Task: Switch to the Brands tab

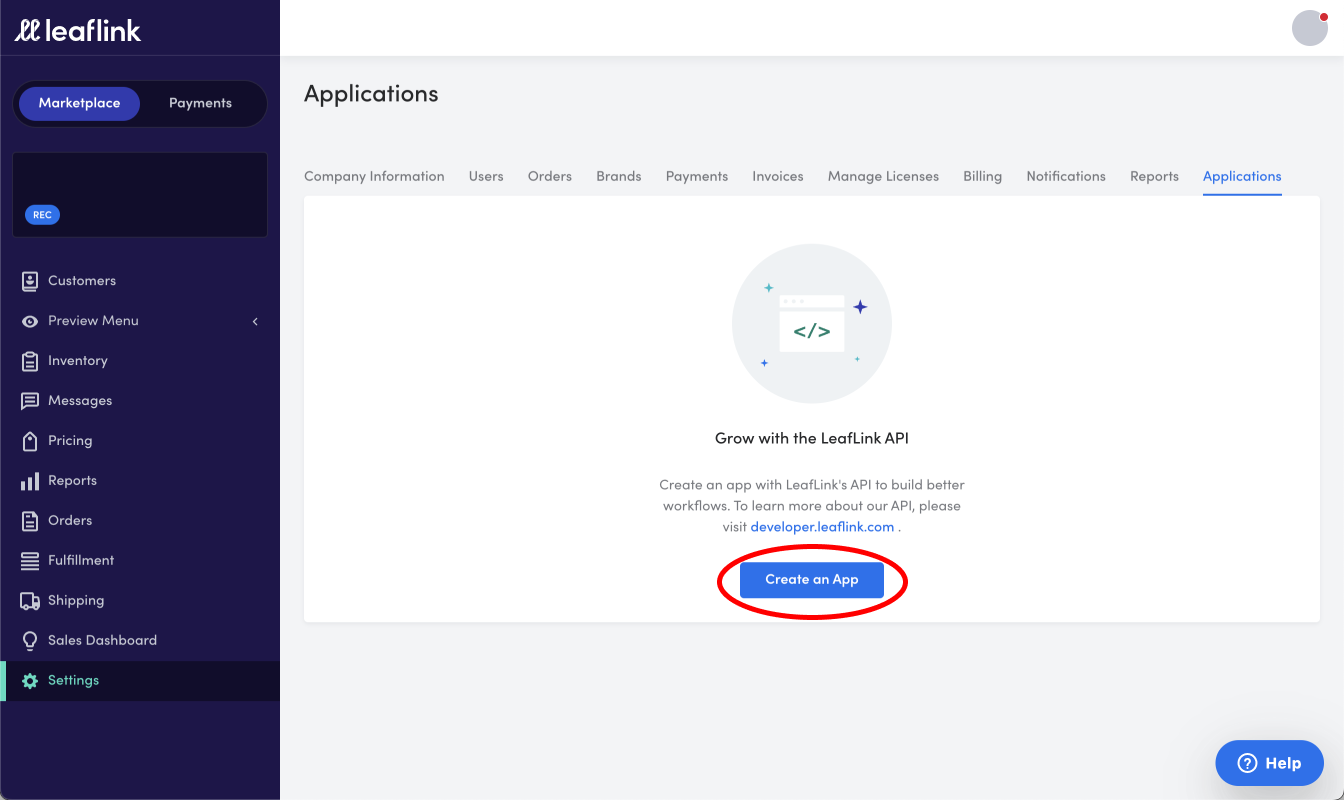Action: click(x=619, y=176)
